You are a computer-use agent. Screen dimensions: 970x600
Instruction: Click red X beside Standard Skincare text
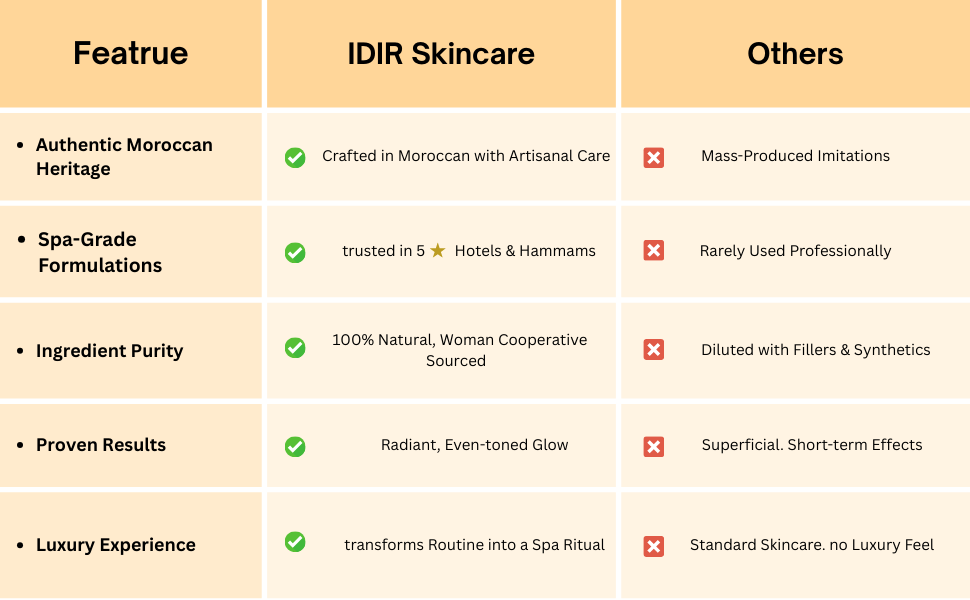pyautogui.click(x=654, y=546)
